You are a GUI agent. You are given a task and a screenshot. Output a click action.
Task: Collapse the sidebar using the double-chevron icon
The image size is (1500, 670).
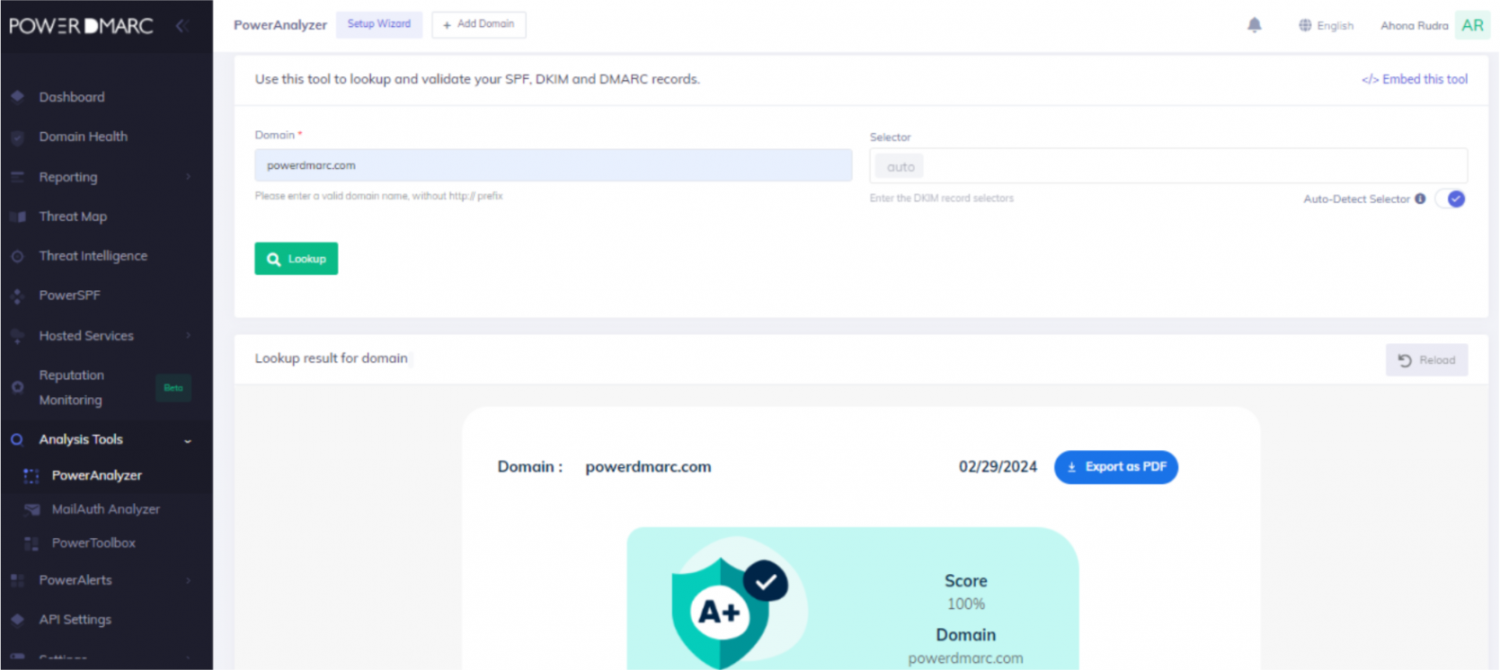(x=183, y=26)
